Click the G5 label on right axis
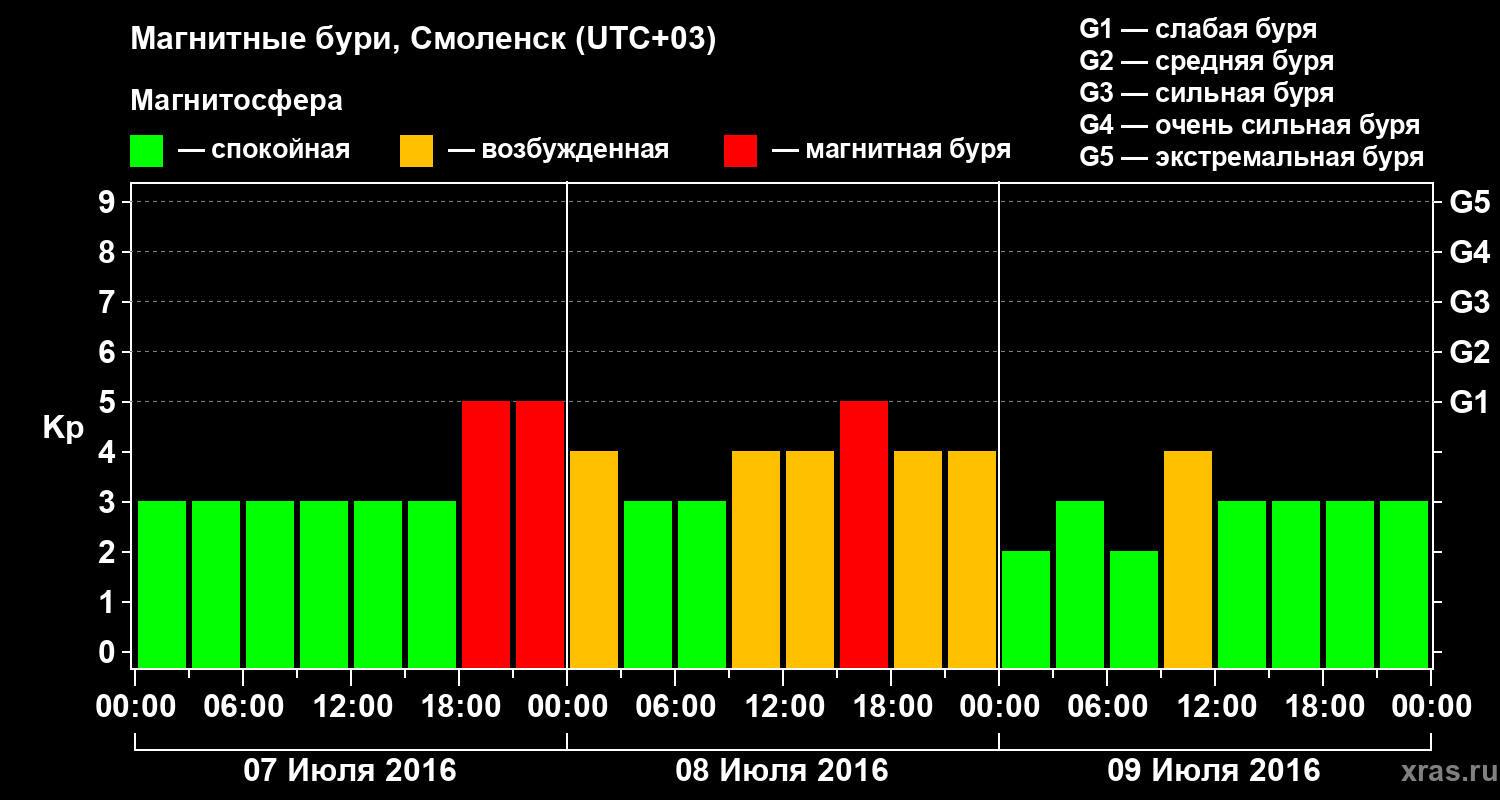Viewport: 1500px width, 800px height. point(1469,202)
